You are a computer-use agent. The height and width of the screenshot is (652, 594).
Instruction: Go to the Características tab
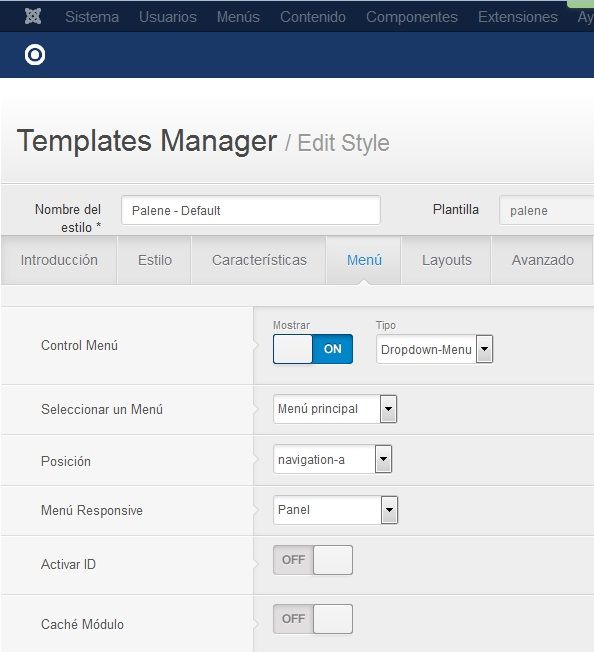[x=259, y=260]
